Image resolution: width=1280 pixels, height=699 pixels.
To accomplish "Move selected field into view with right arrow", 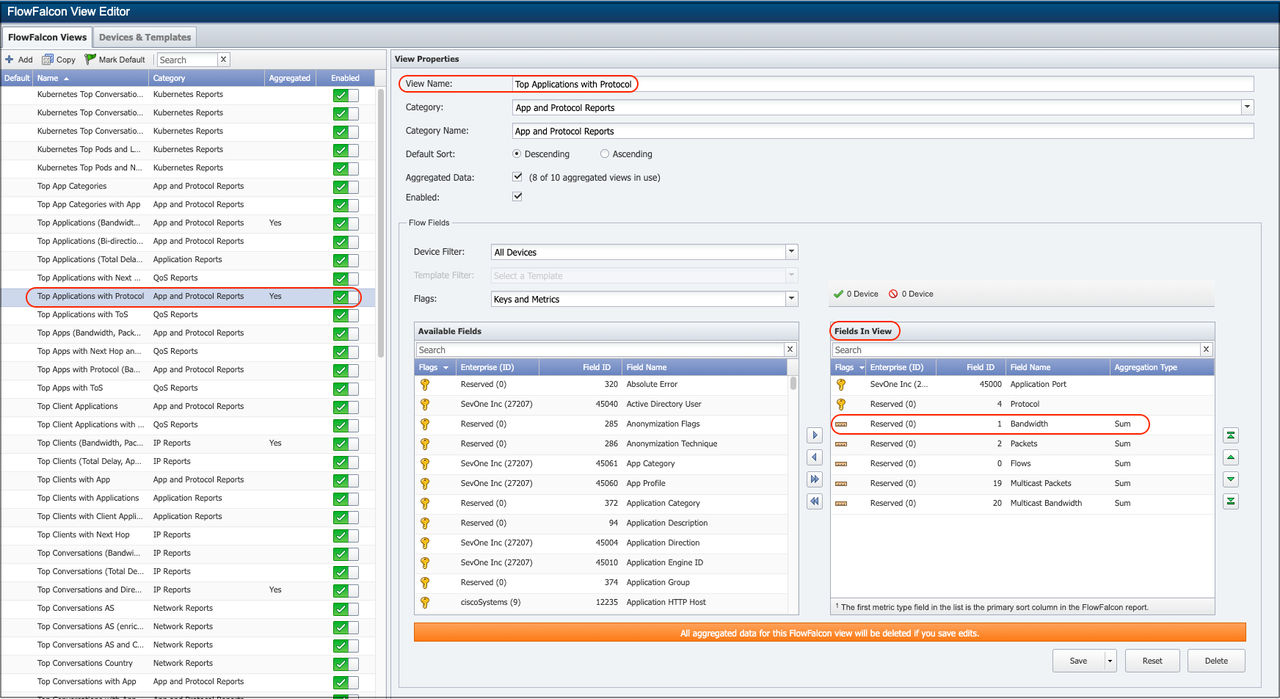I will tap(814, 436).
